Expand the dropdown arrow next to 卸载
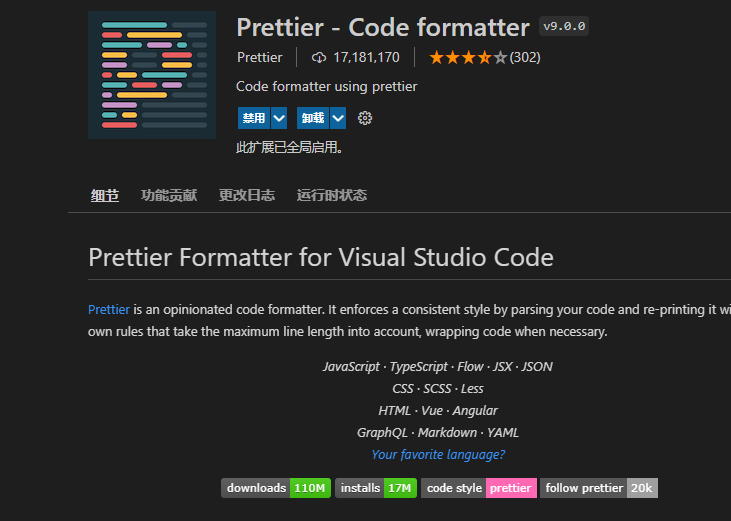The width and height of the screenshot is (731, 521). click(338, 118)
